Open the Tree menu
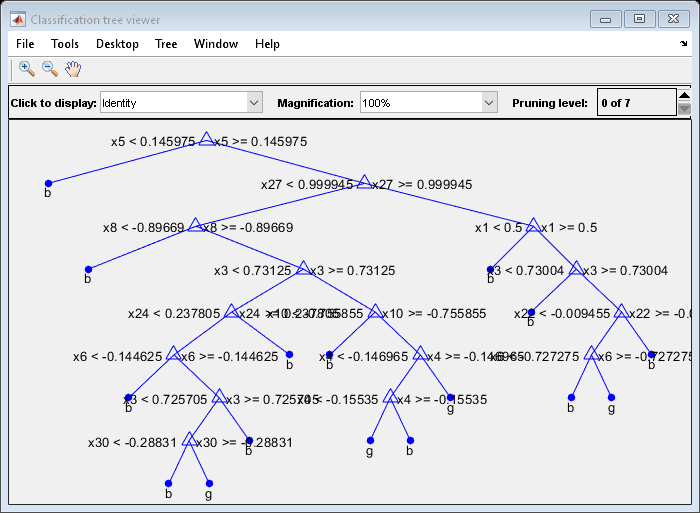The image size is (700, 513). (166, 44)
